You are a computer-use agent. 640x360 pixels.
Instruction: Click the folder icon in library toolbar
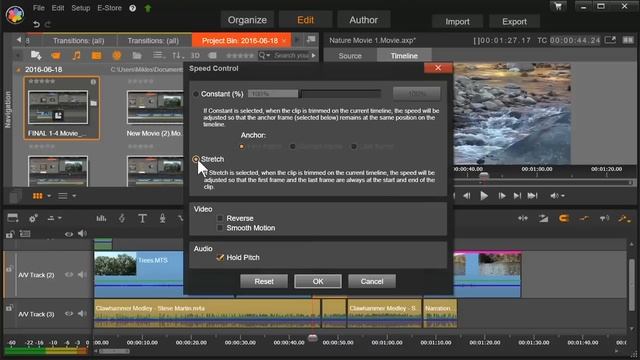coord(137,56)
